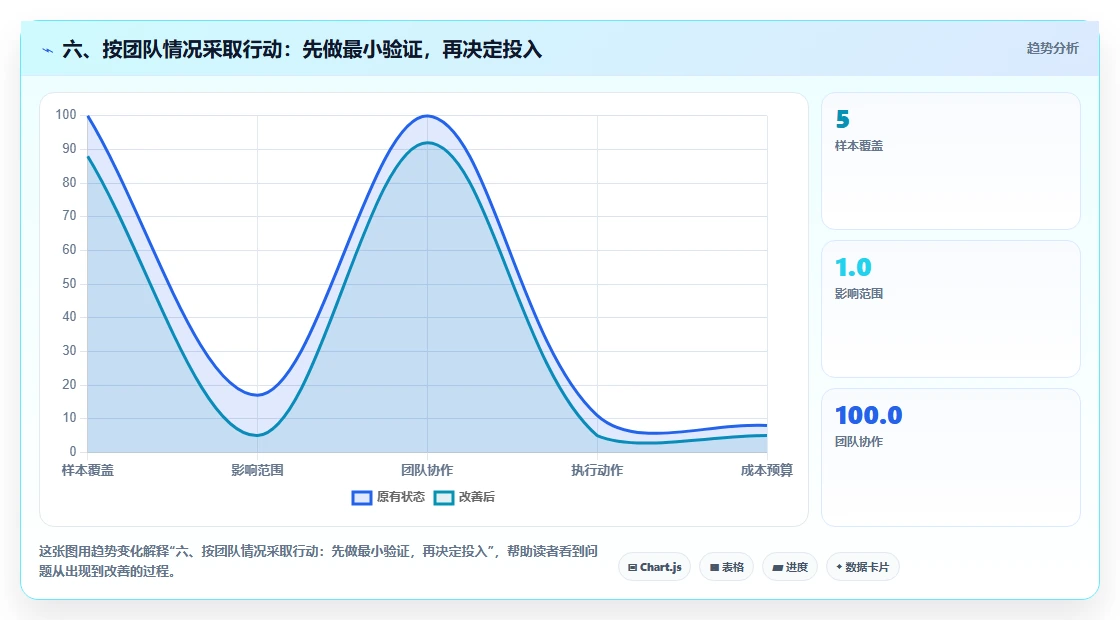Click the 成本预算 x-axis label
1120x620 pixels.
tap(766, 470)
